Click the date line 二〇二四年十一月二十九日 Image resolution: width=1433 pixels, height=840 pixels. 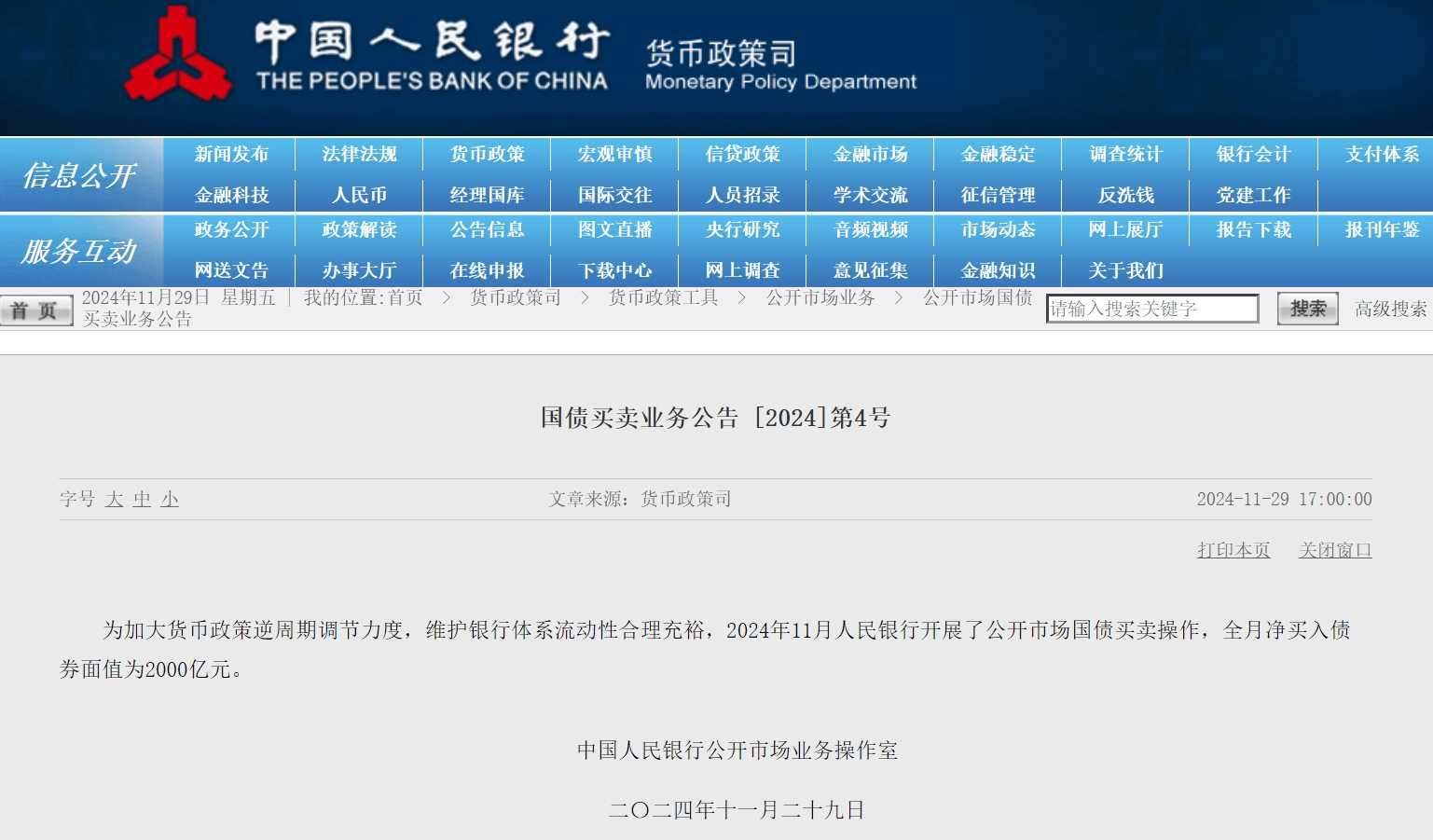(x=737, y=810)
